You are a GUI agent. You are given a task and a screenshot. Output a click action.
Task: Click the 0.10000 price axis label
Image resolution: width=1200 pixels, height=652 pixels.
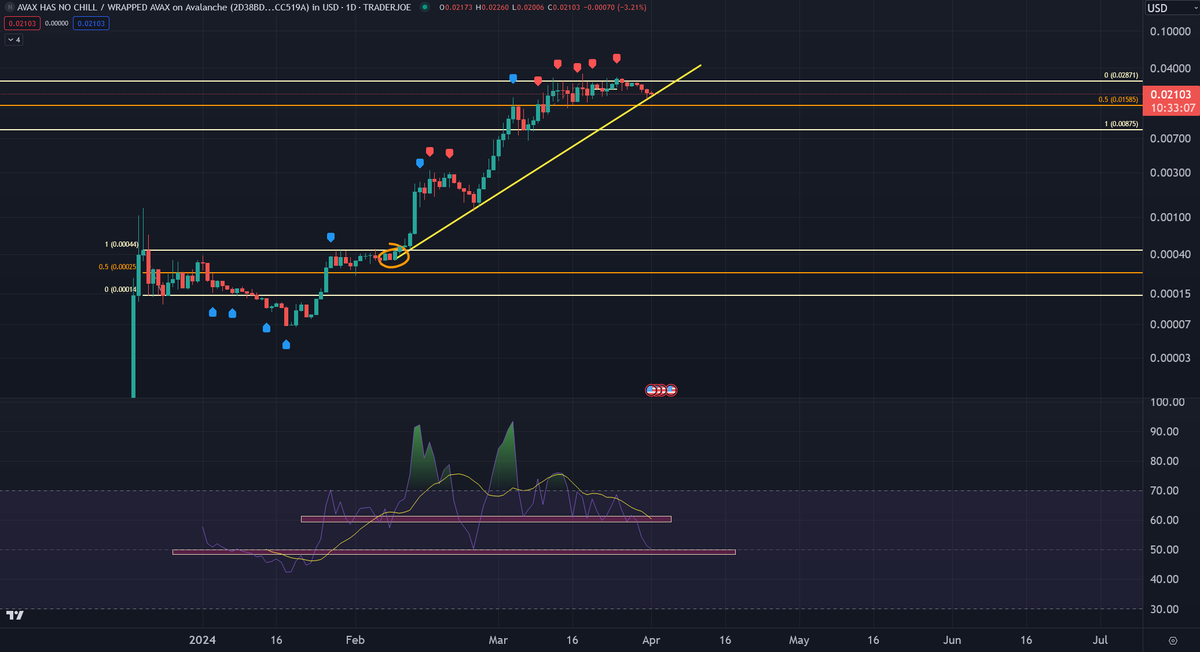[x=1169, y=31]
